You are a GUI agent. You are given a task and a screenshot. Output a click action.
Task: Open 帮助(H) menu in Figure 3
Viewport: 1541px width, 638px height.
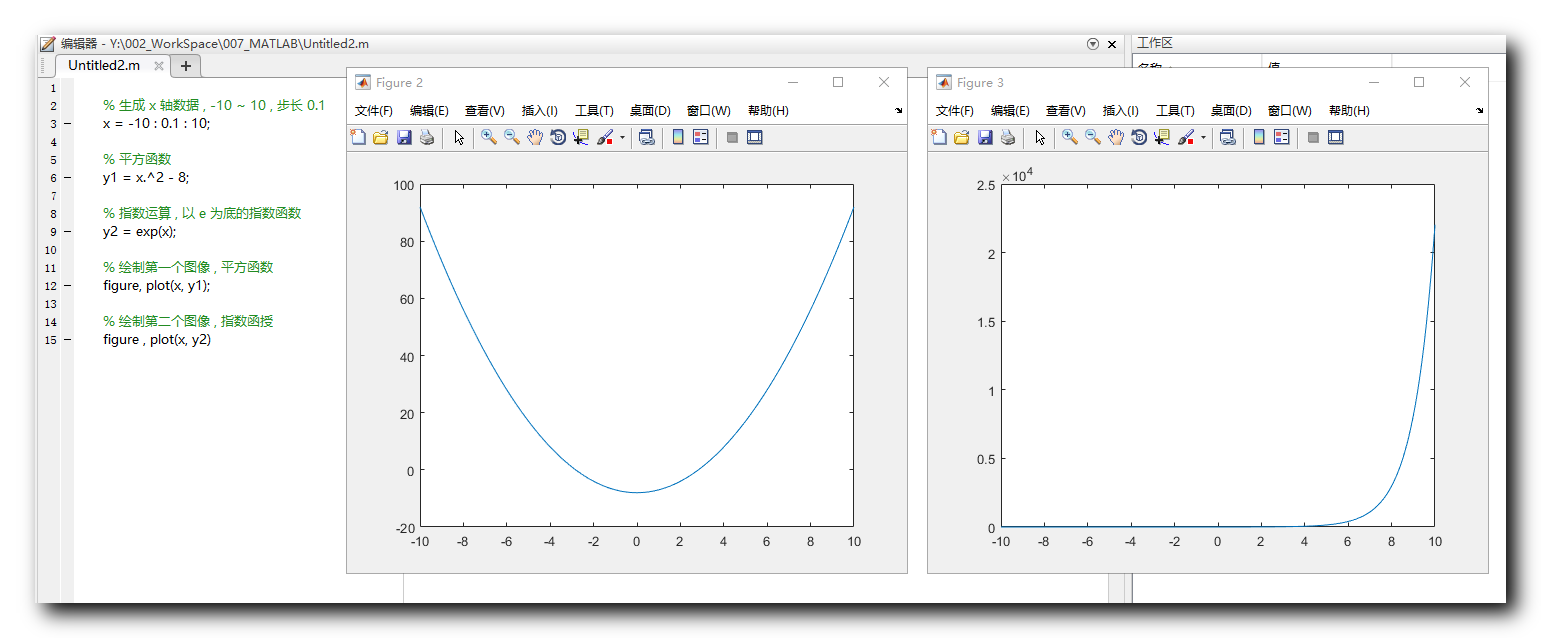(x=1349, y=111)
